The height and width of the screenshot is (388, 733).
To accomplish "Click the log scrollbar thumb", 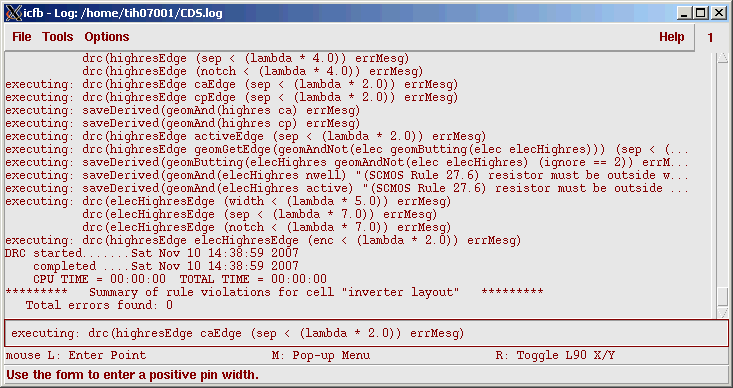I will click(723, 296).
